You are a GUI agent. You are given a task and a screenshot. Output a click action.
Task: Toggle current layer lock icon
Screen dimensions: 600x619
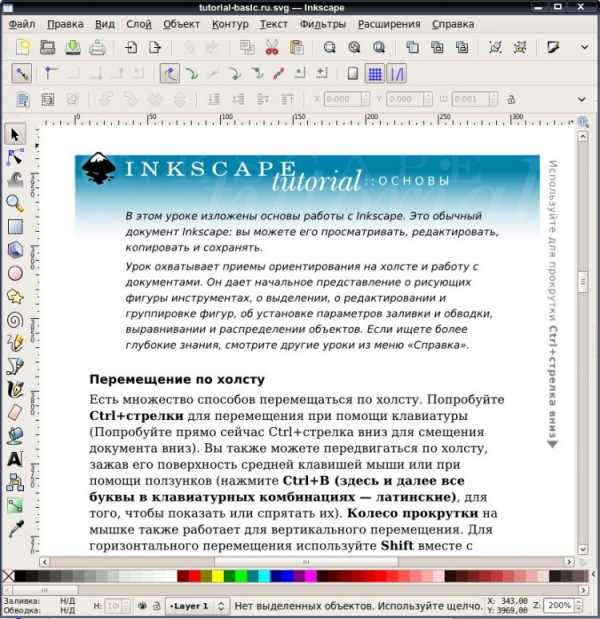coord(157,606)
